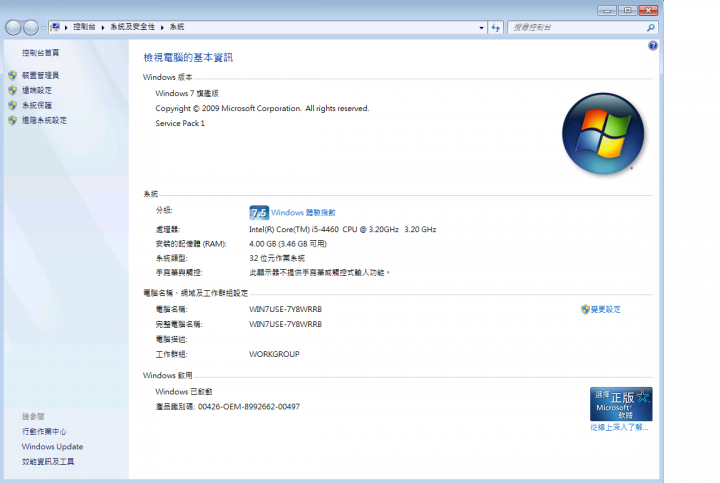Click system type value 32 位元作業系統
Image resolution: width=720 pixels, height=483 pixels.
click(277, 258)
